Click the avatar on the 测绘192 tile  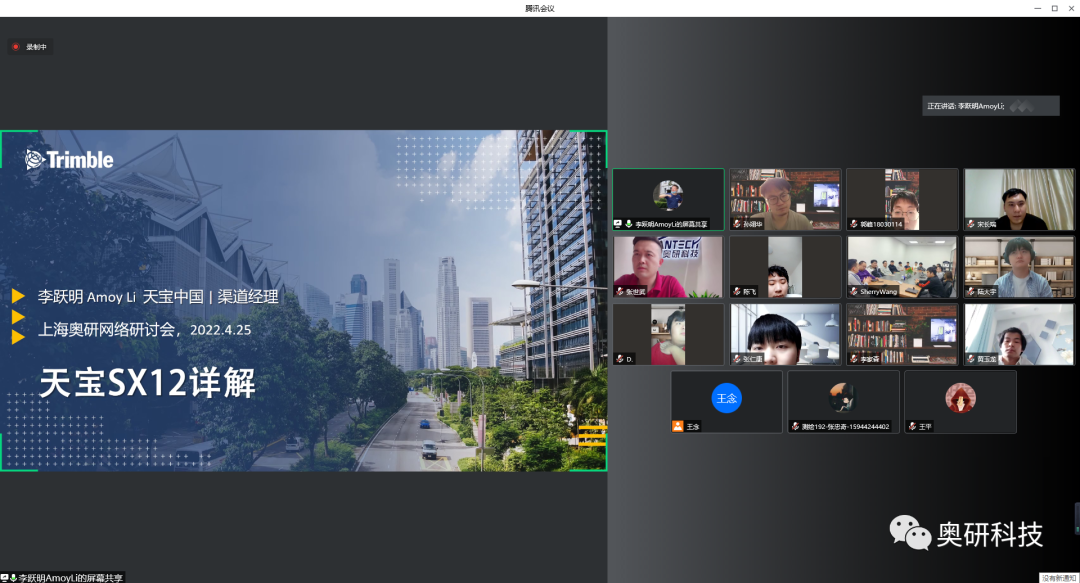pos(843,398)
